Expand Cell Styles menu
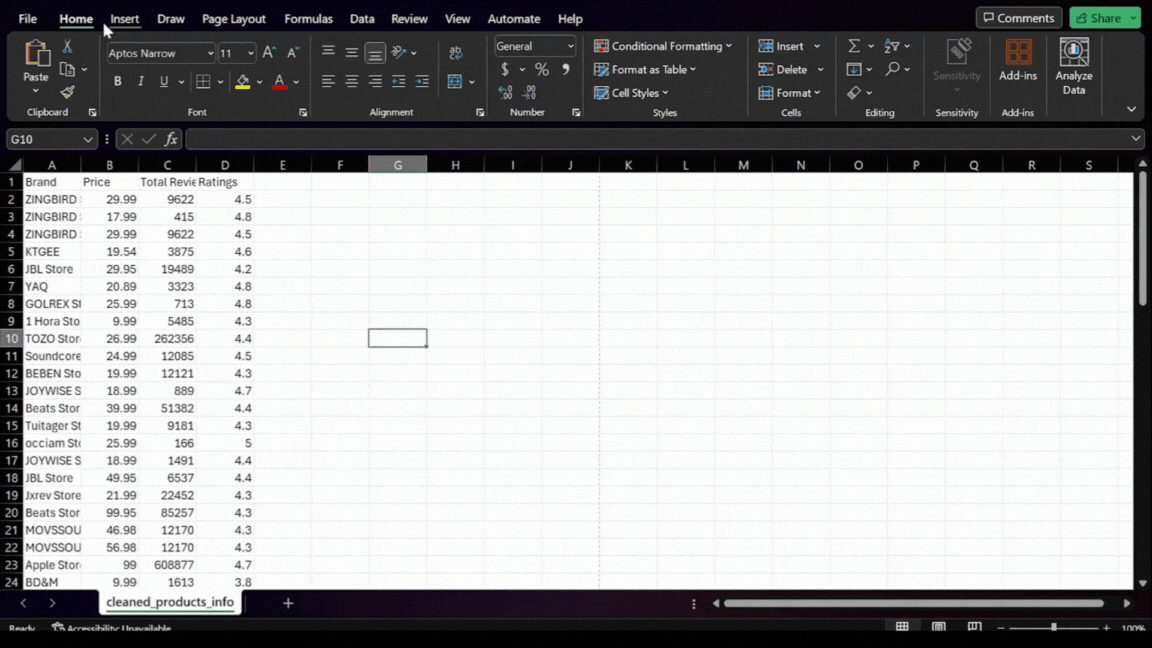The width and height of the screenshot is (1152, 648). (x=631, y=93)
